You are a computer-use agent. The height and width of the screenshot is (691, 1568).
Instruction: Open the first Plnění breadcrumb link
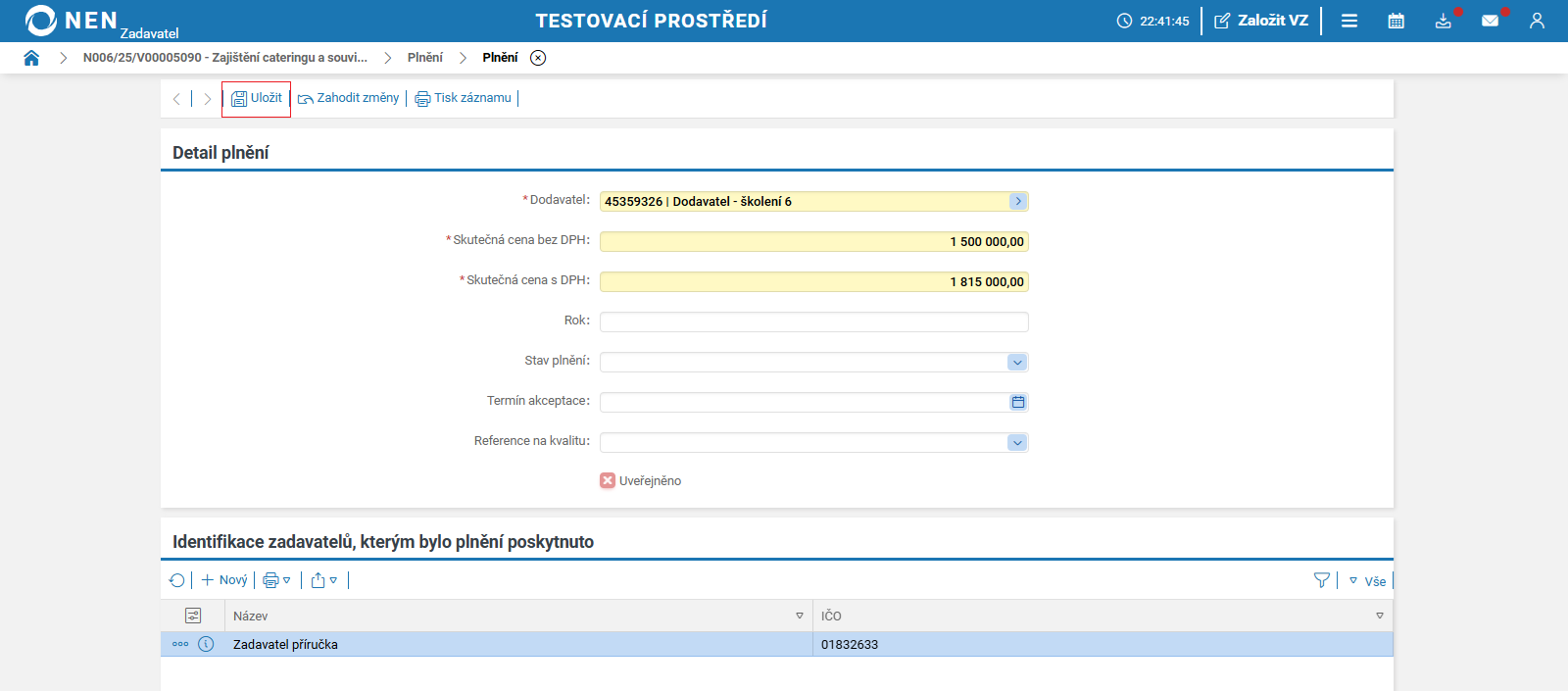pos(425,58)
